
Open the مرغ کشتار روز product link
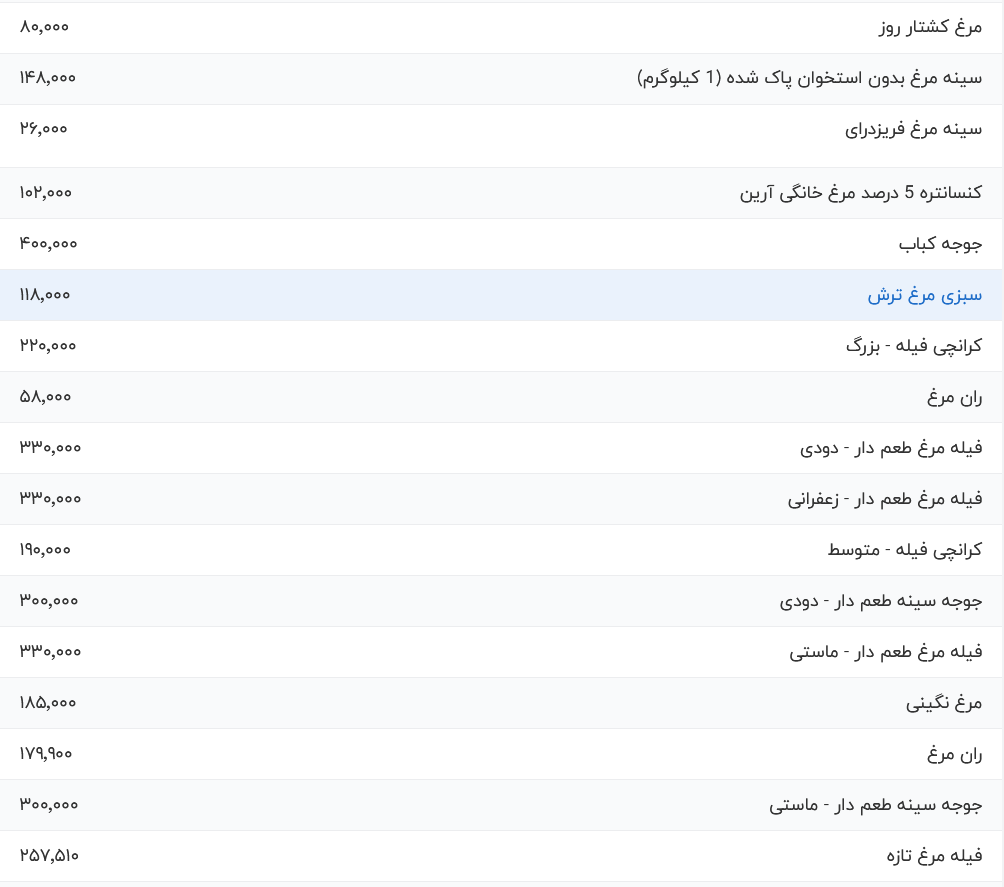930,27
